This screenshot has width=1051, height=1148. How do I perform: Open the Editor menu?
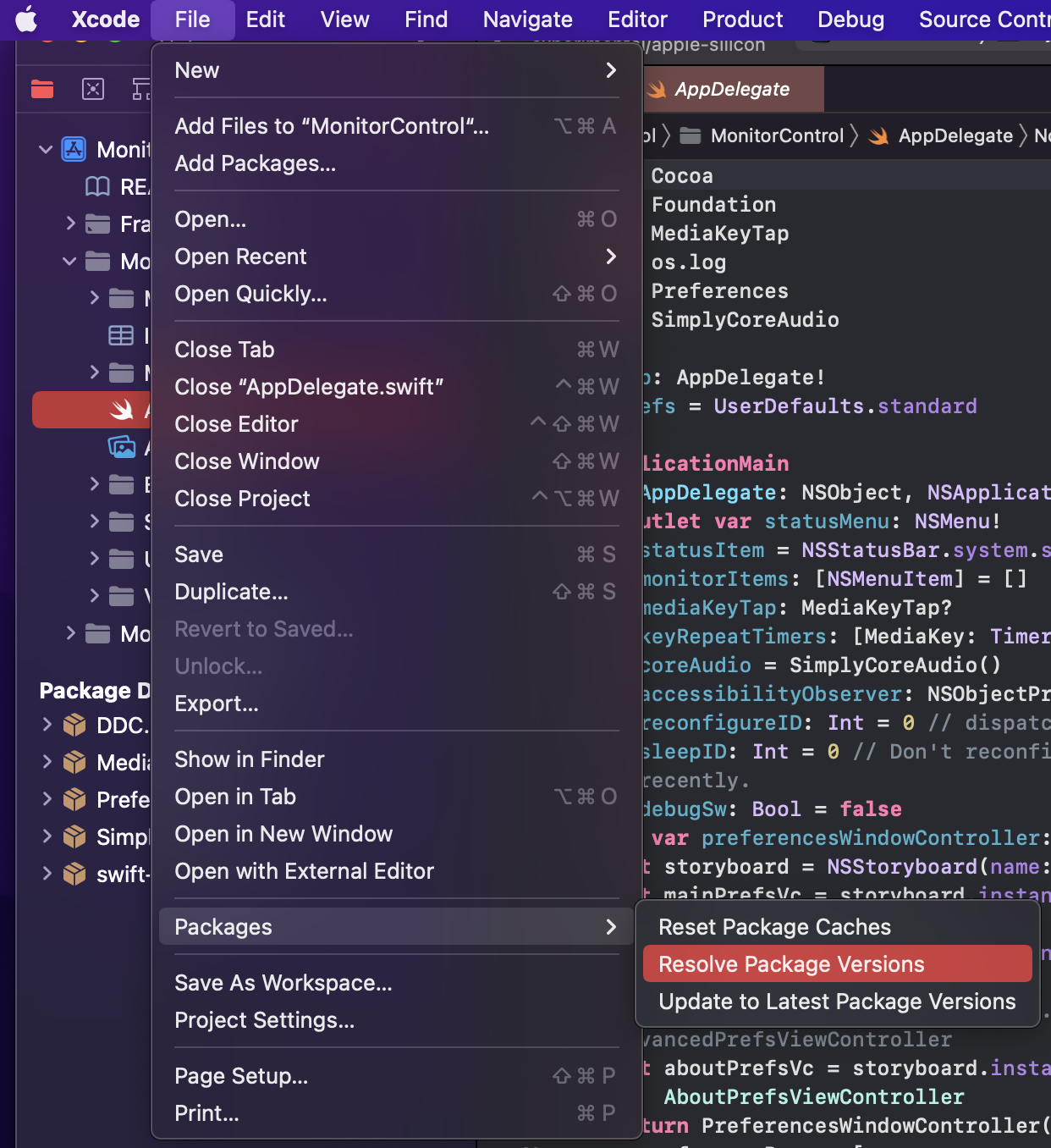(x=638, y=19)
